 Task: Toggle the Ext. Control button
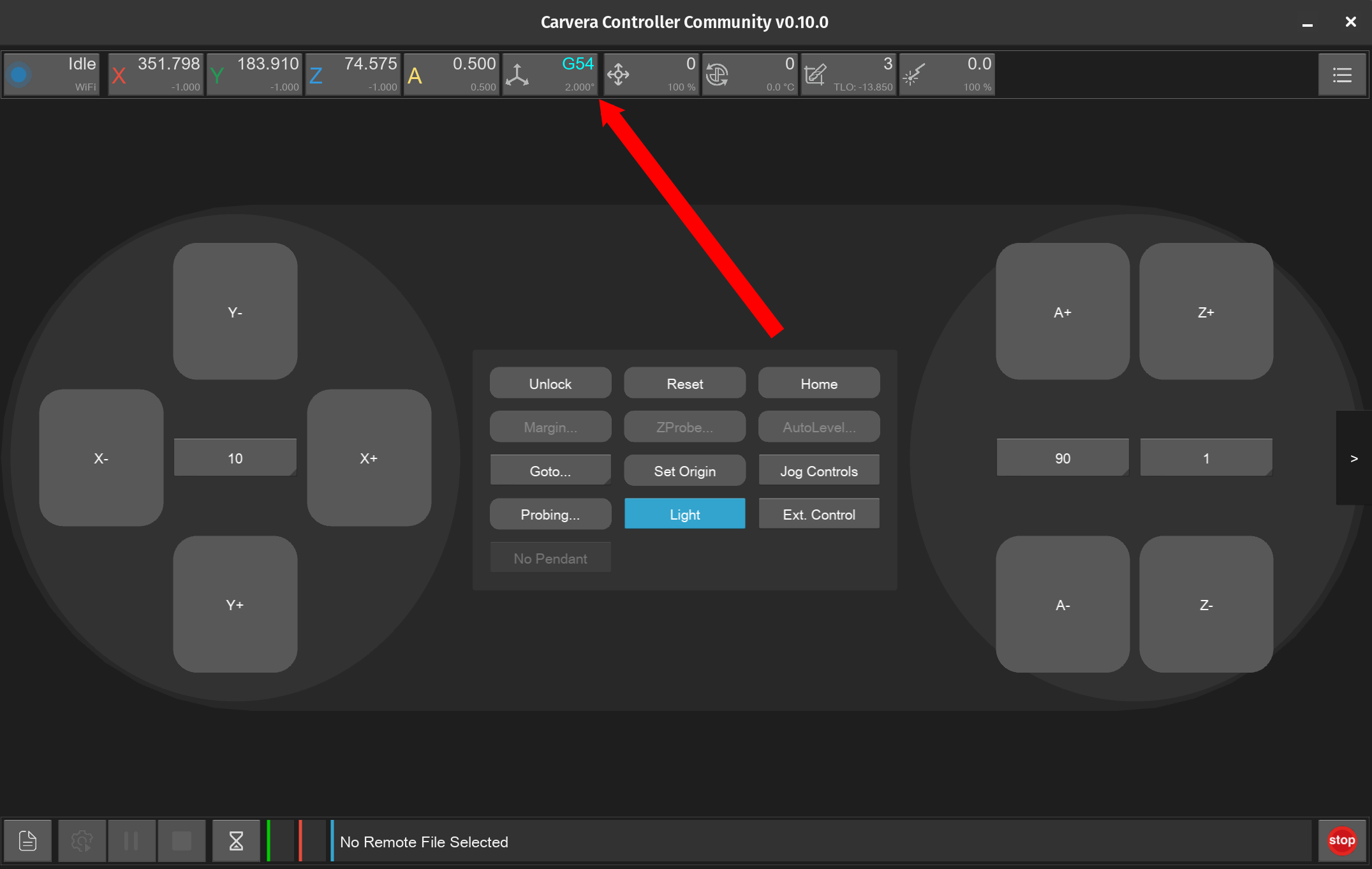click(x=819, y=514)
